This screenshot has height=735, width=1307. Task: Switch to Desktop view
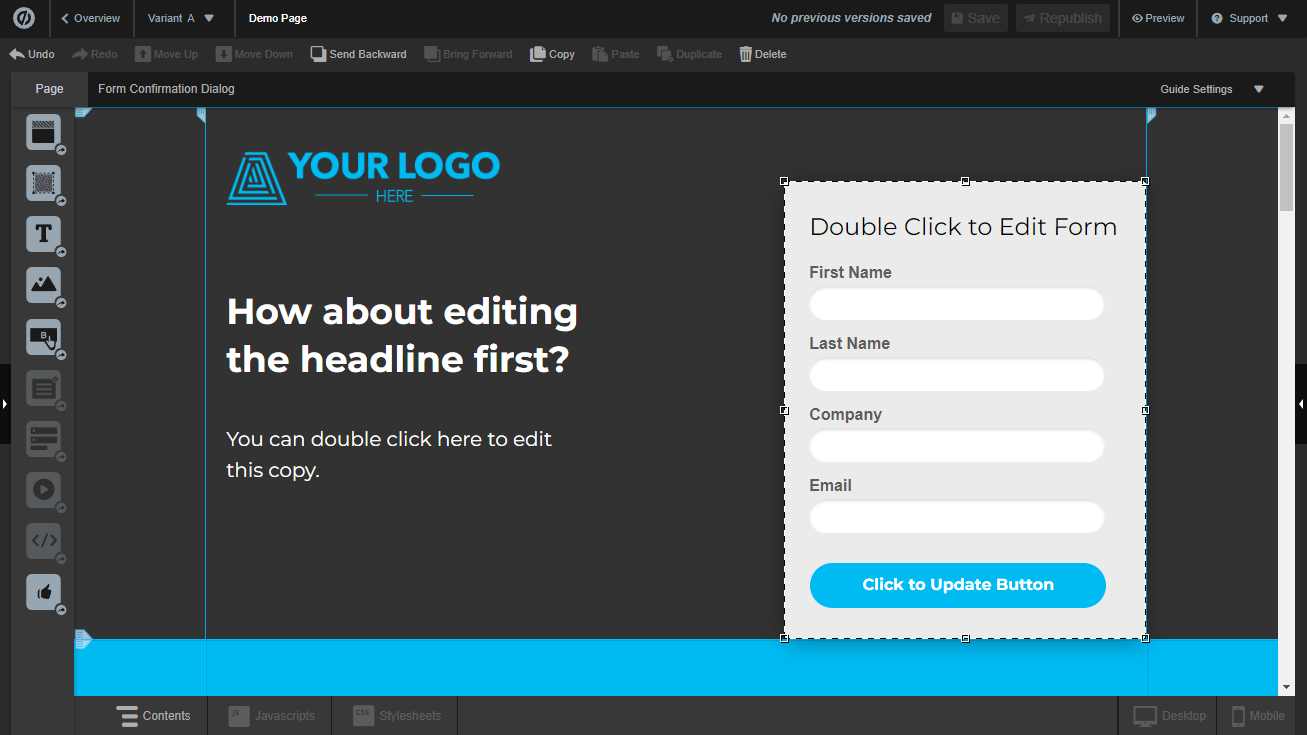tap(1170, 716)
